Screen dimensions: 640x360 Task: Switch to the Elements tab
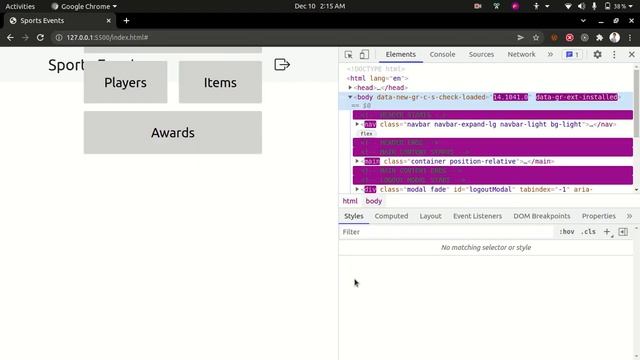pyautogui.click(x=400, y=54)
